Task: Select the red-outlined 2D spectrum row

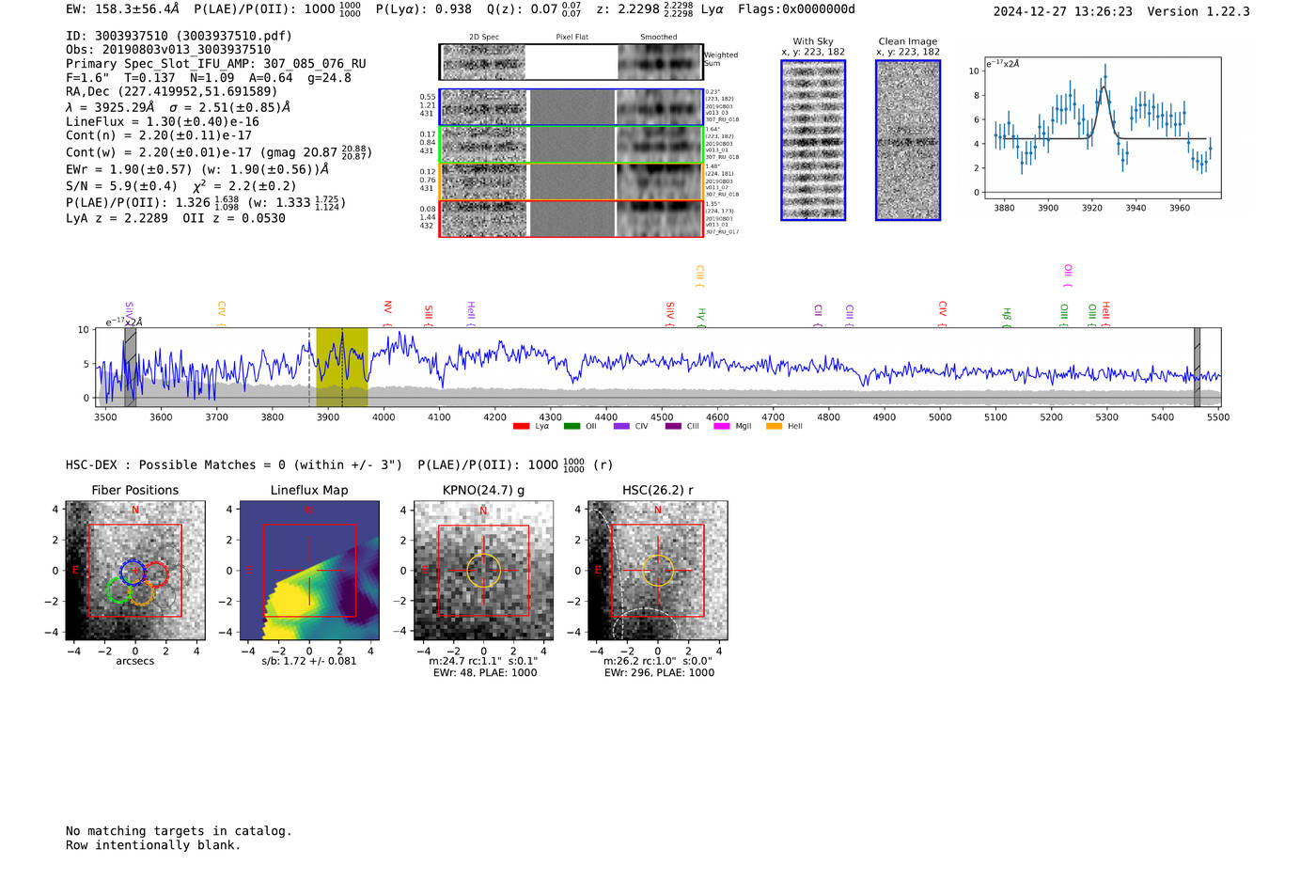Action: (x=572, y=218)
